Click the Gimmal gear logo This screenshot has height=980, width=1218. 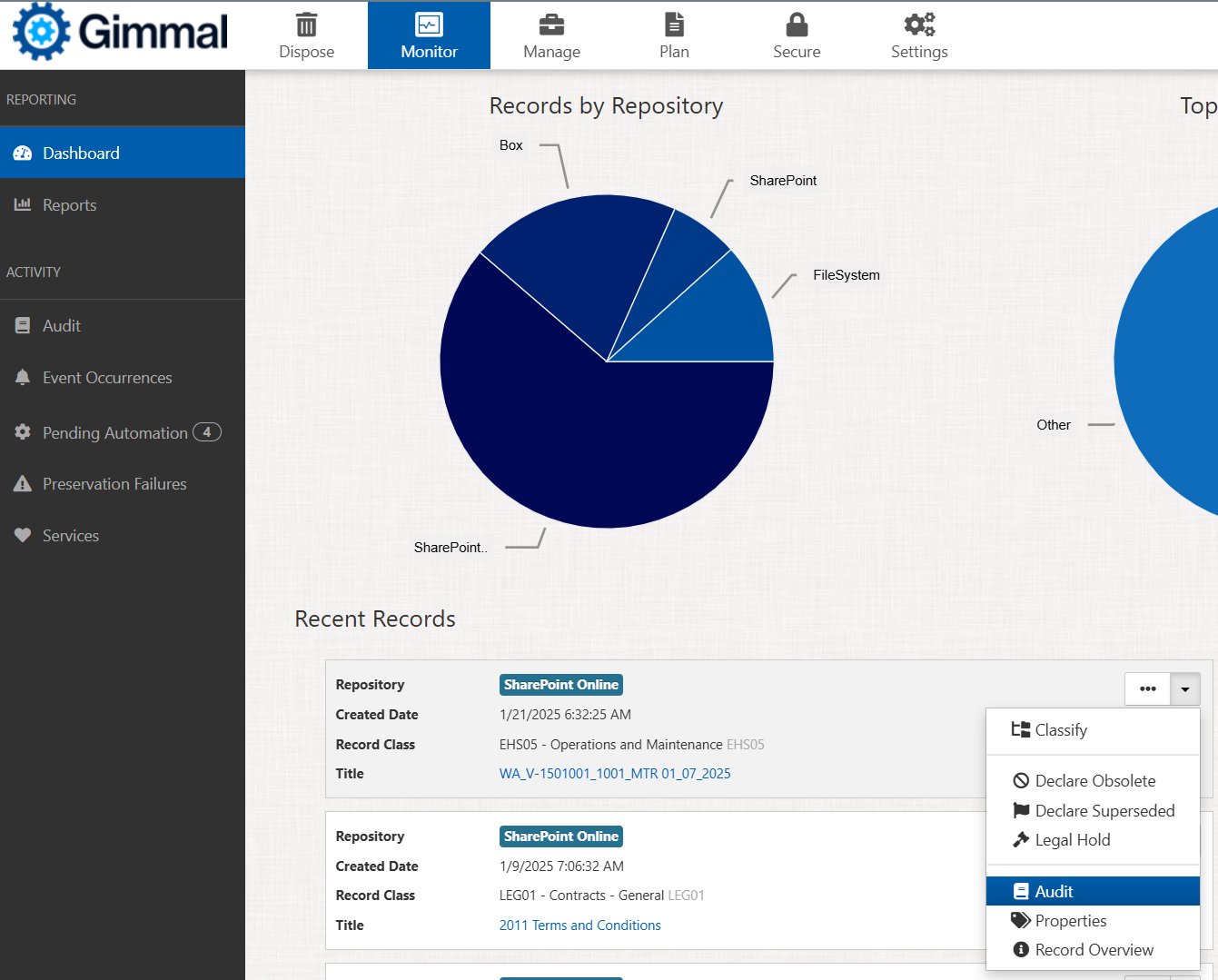pos(41,32)
